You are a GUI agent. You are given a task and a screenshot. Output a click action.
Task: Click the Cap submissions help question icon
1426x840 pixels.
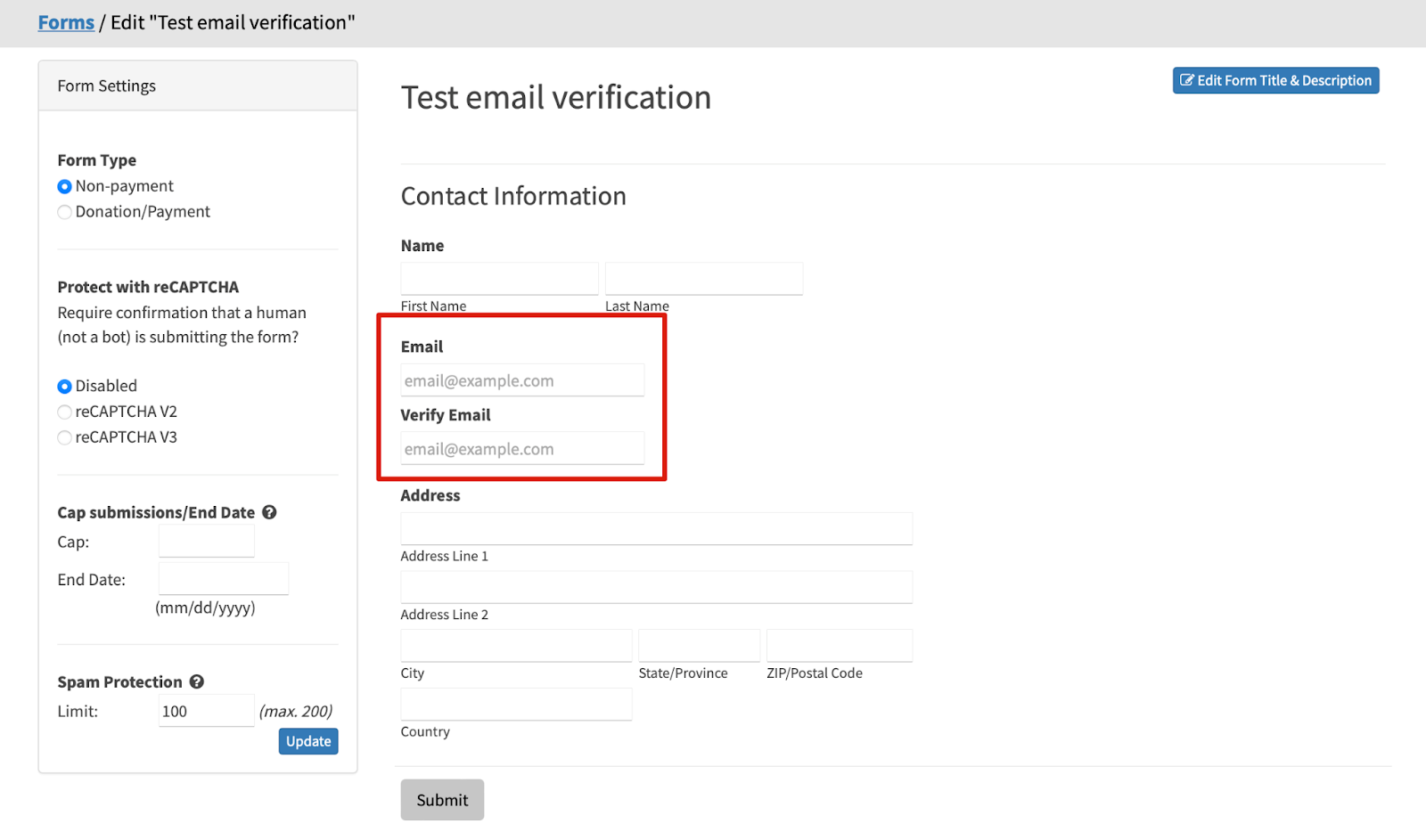[269, 512]
